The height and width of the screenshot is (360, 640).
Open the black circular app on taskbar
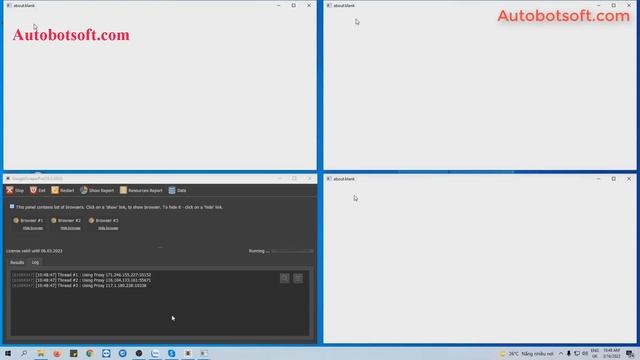(139, 353)
